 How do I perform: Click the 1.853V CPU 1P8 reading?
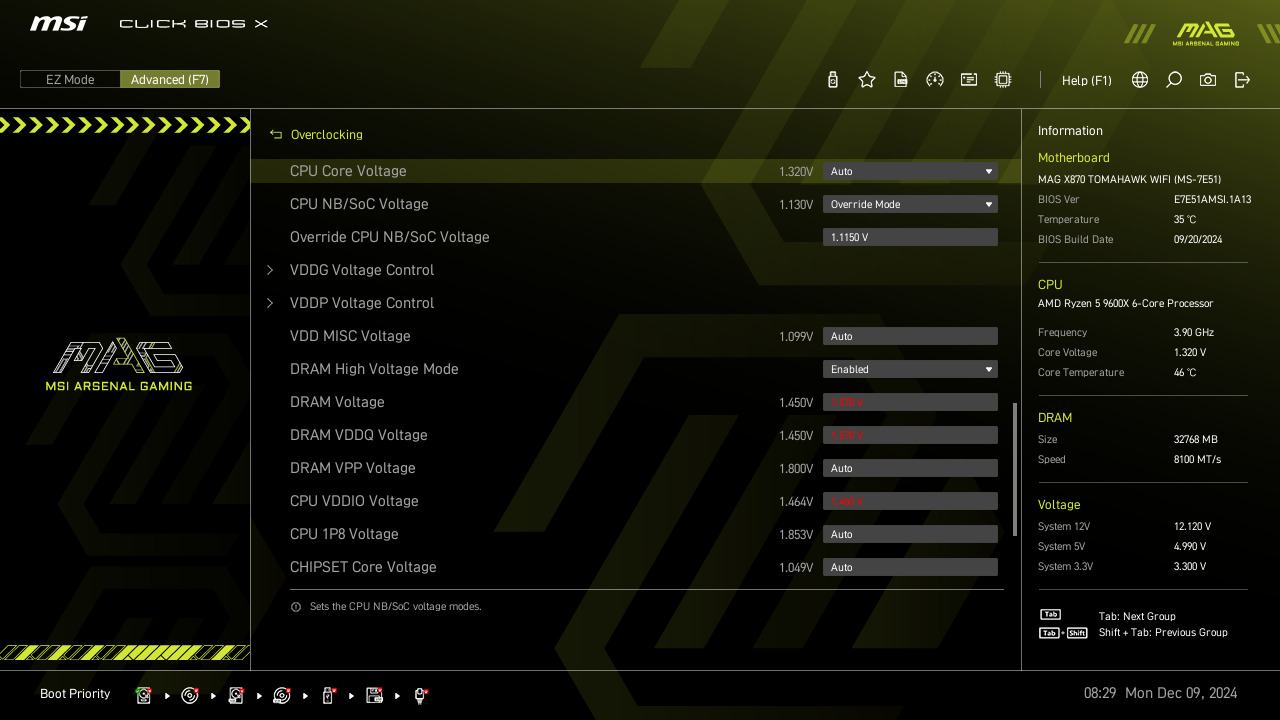point(796,534)
